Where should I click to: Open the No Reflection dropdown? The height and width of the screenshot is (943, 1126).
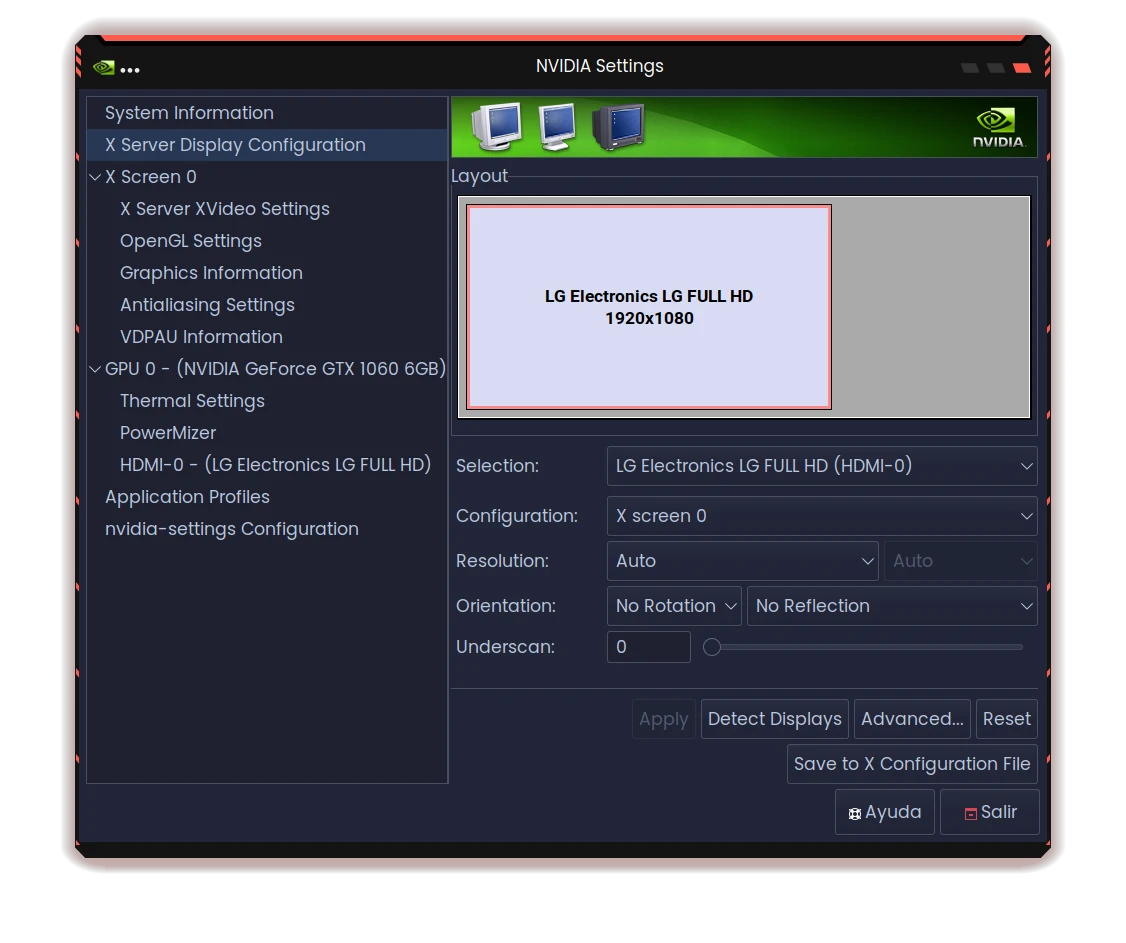click(891, 606)
